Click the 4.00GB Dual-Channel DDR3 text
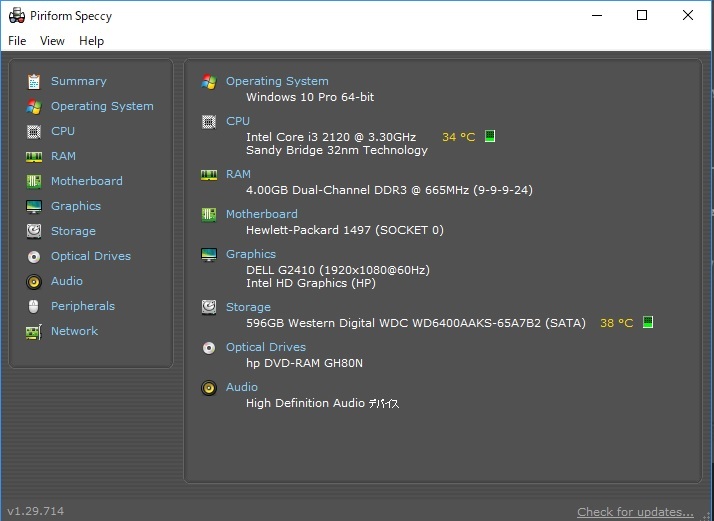714x521 pixels. tap(389, 190)
